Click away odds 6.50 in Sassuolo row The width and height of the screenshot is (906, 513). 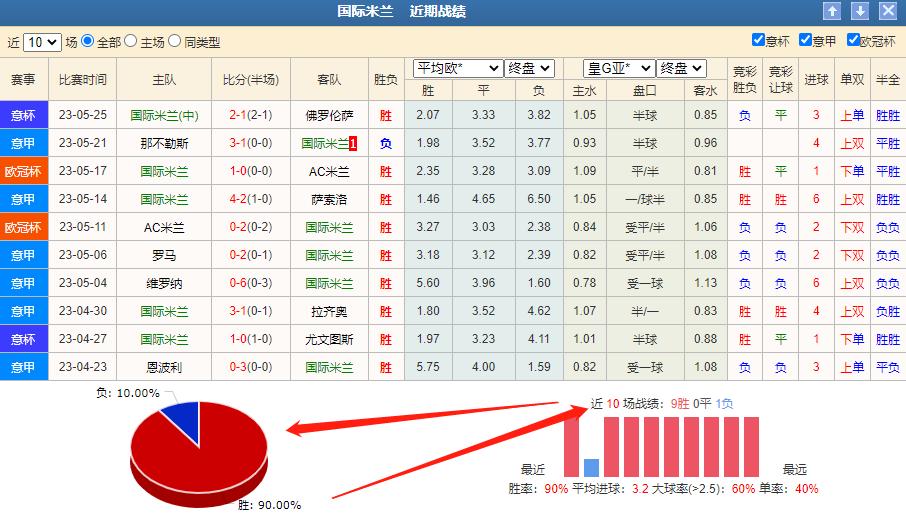pos(539,199)
